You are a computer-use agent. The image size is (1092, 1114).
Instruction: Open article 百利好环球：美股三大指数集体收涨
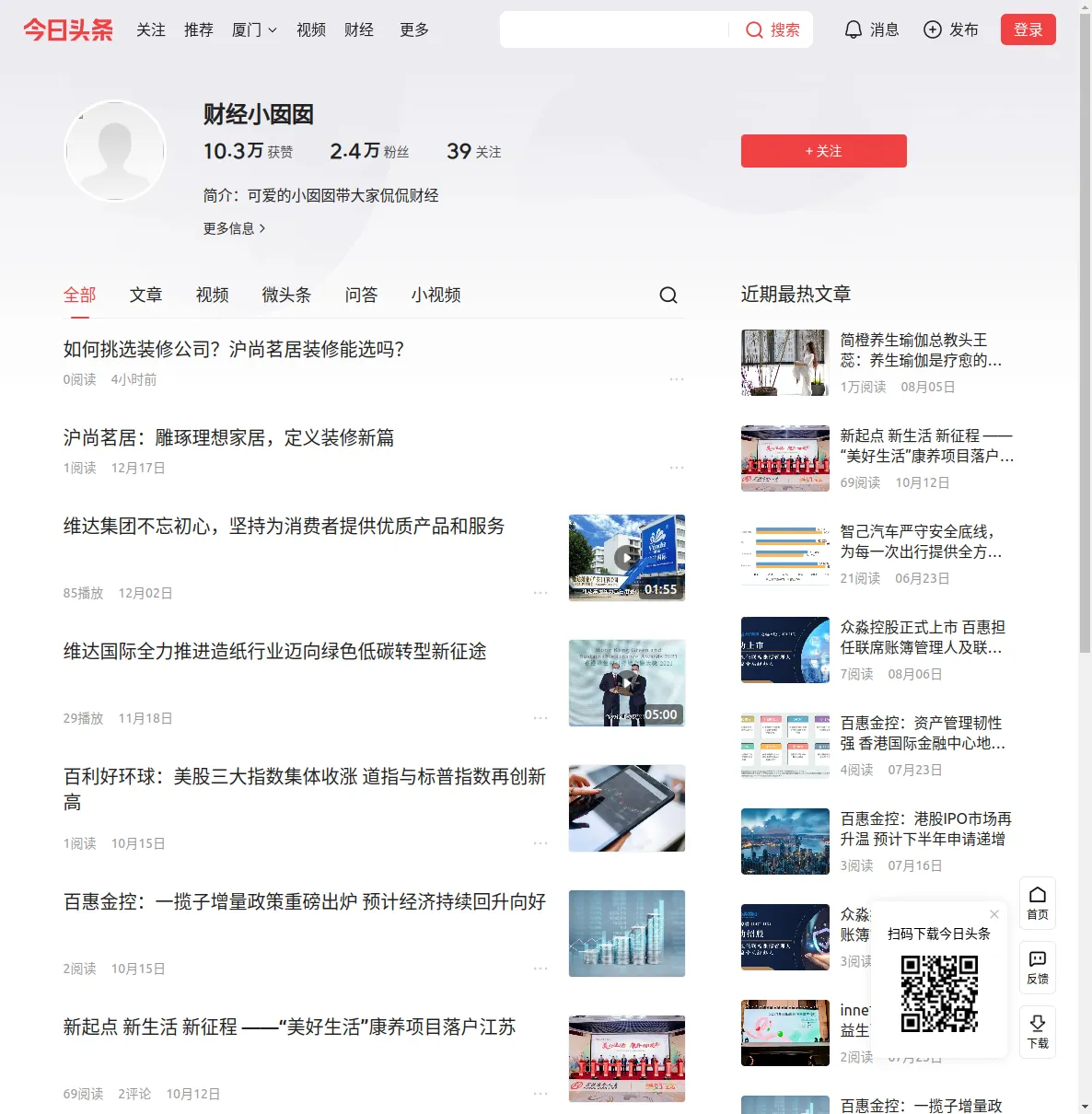click(305, 790)
